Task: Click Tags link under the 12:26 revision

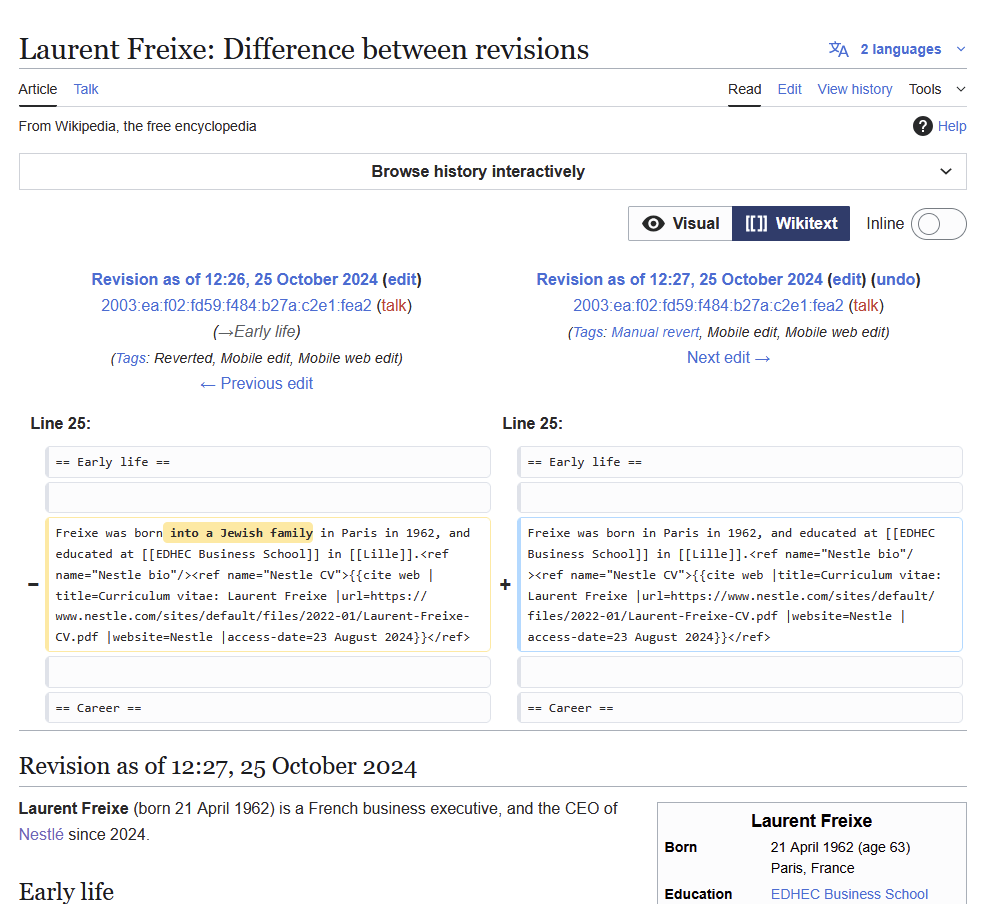Action: click(x=130, y=358)
